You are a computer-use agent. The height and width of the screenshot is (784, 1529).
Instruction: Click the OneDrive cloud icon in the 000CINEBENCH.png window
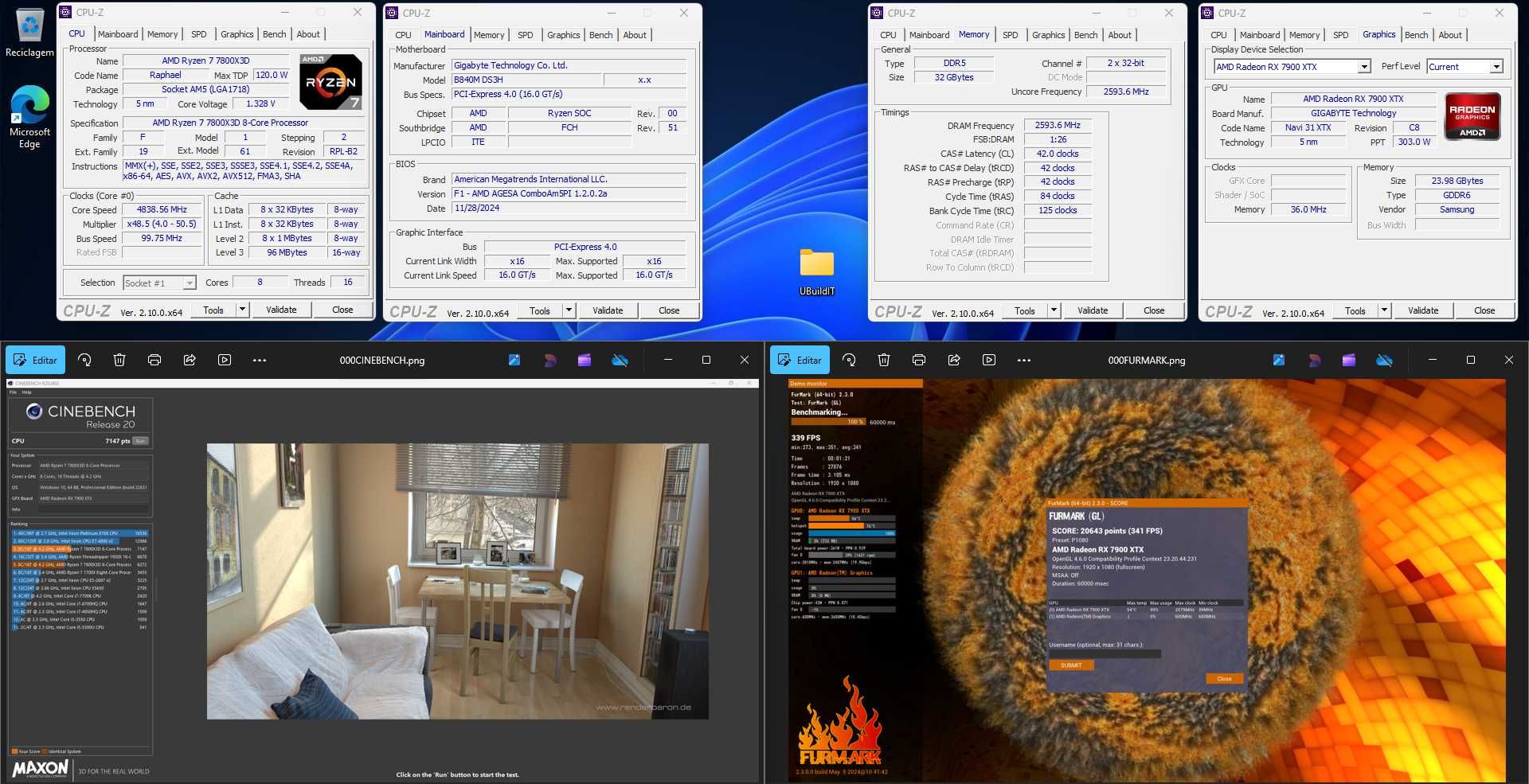620,360
